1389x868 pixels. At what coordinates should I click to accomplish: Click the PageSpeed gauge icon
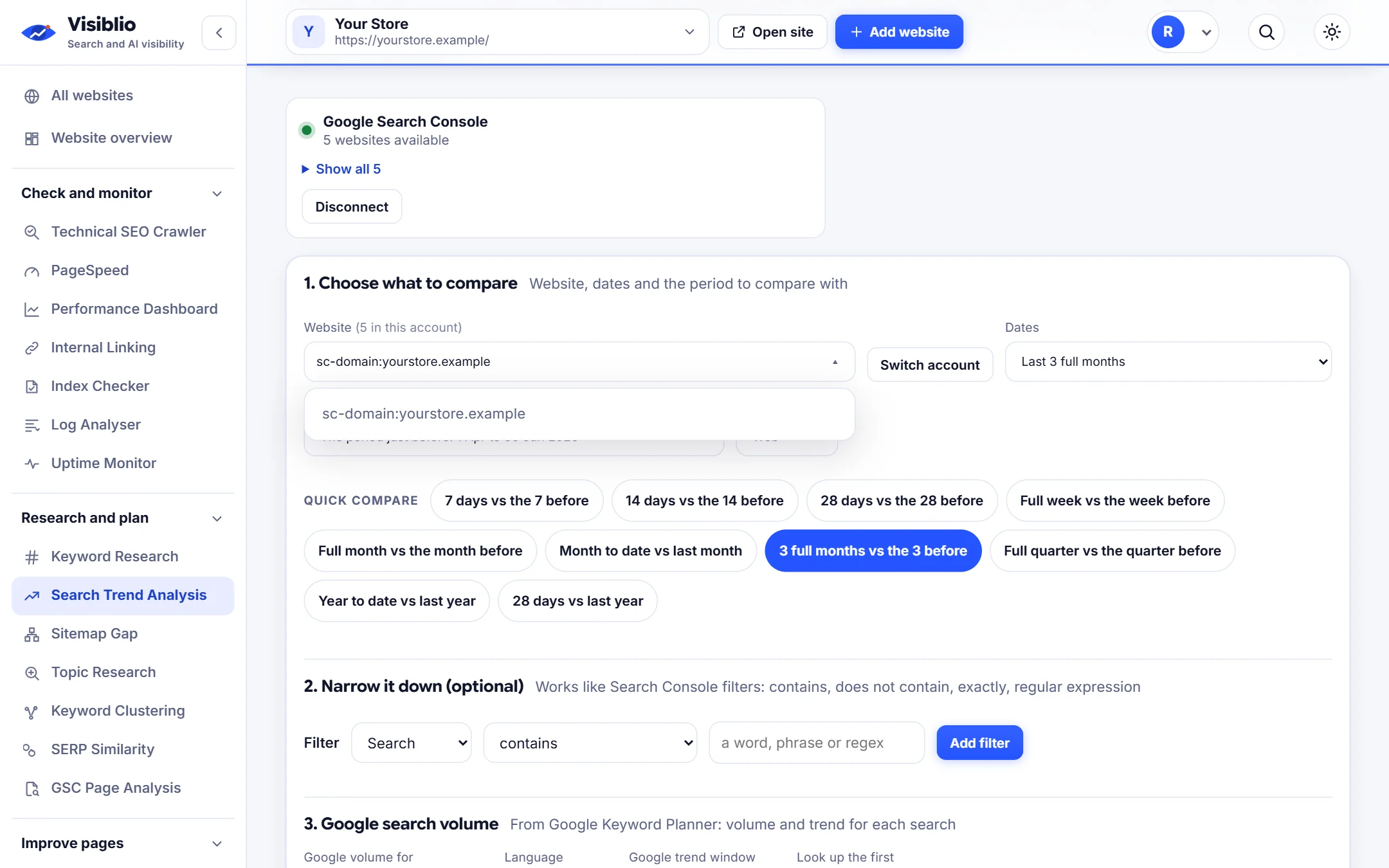[32, 271]
